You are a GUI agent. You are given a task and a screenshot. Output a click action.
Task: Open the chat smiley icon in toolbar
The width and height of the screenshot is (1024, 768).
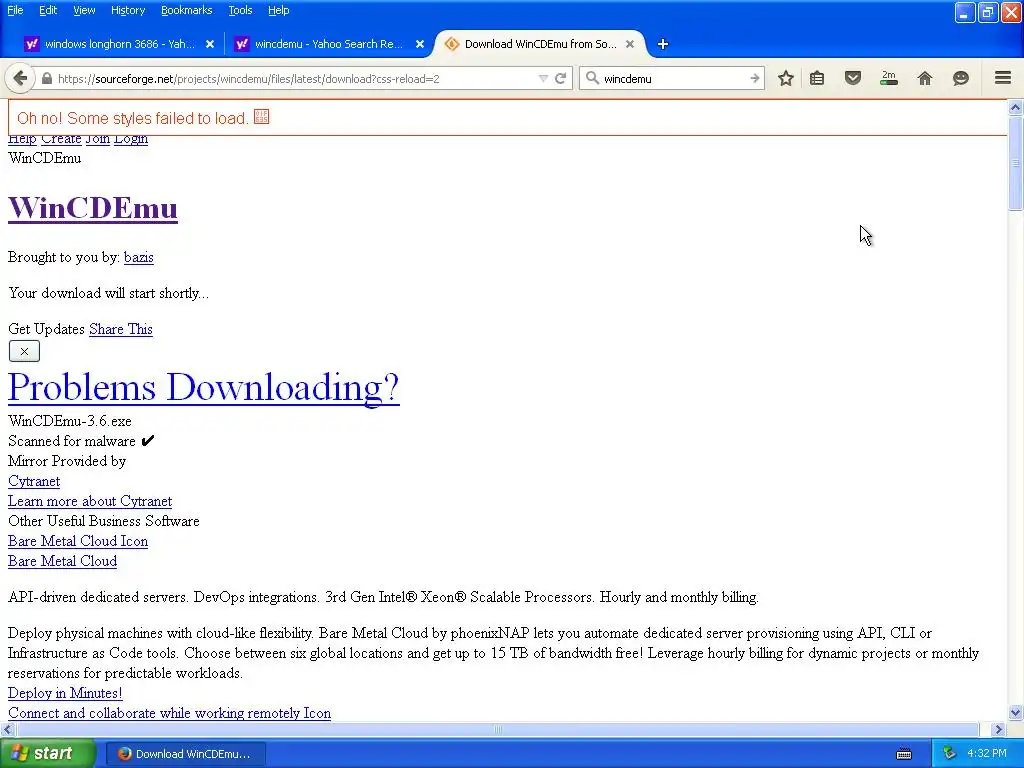pos(961,78)
